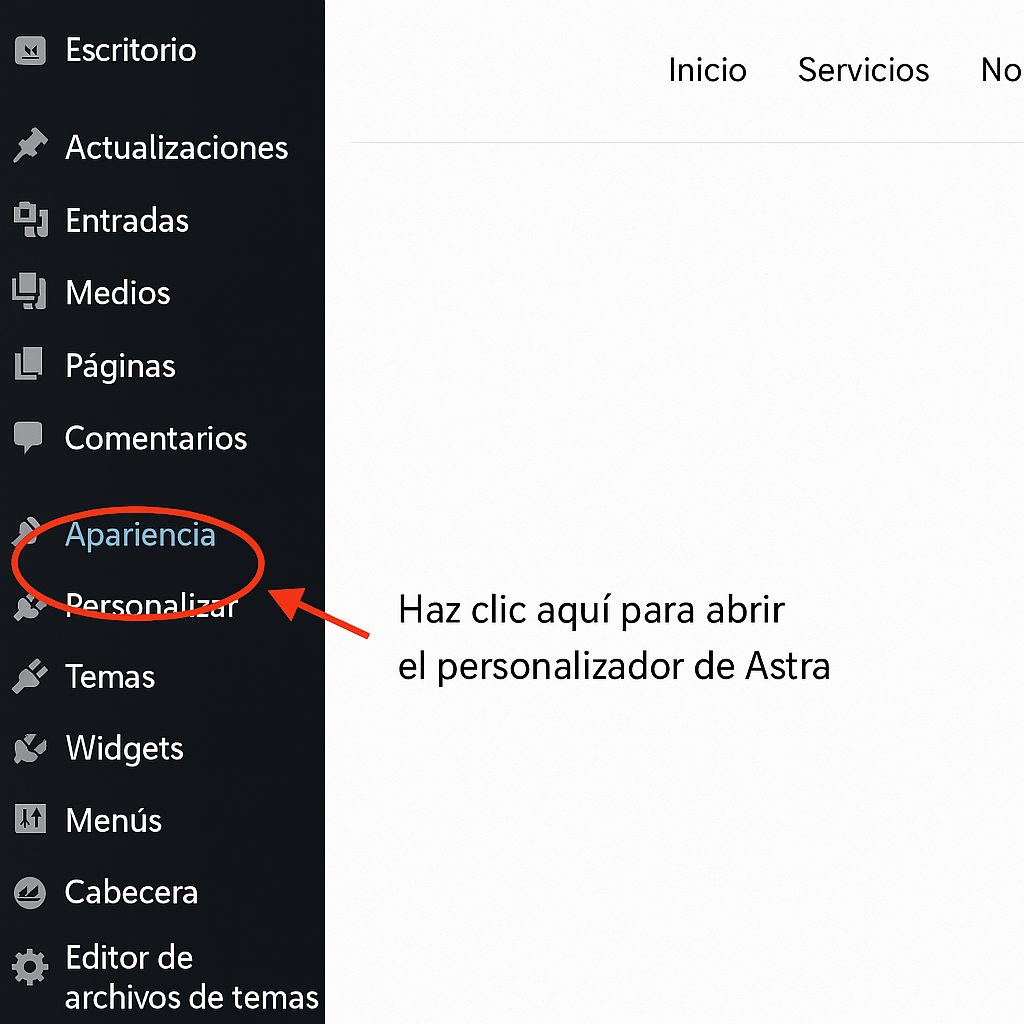1024x1024 pixels.
Task: Click the gear icon for Editor de archivos
Action: 30,967
